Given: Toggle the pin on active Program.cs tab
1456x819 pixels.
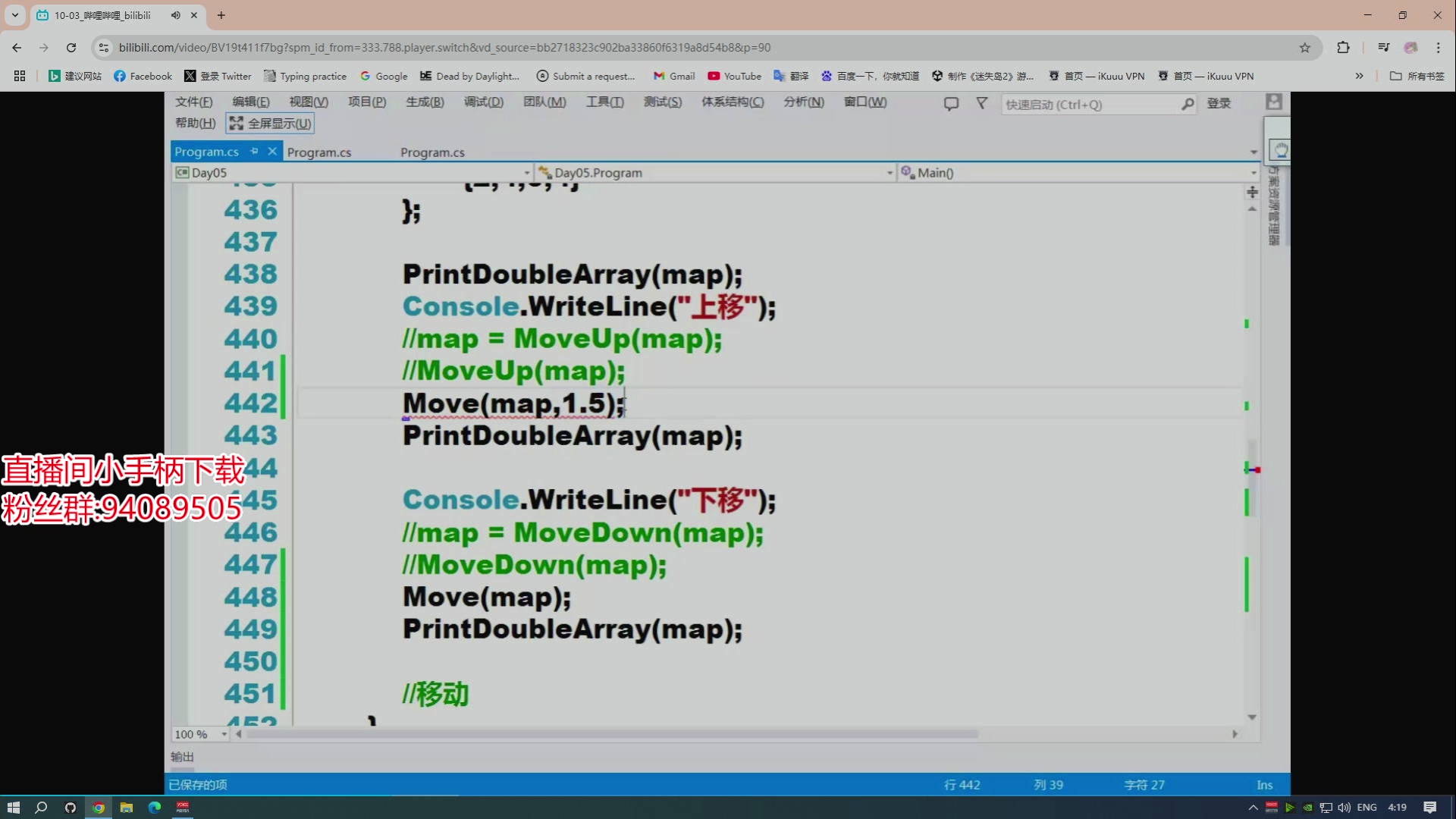Looking at the screenshot, I should coord(254,152).
